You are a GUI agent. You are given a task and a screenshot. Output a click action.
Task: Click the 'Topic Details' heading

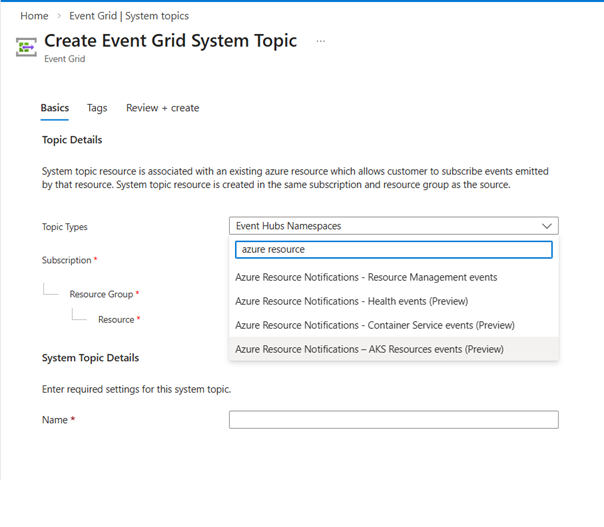tap(72, 140)
